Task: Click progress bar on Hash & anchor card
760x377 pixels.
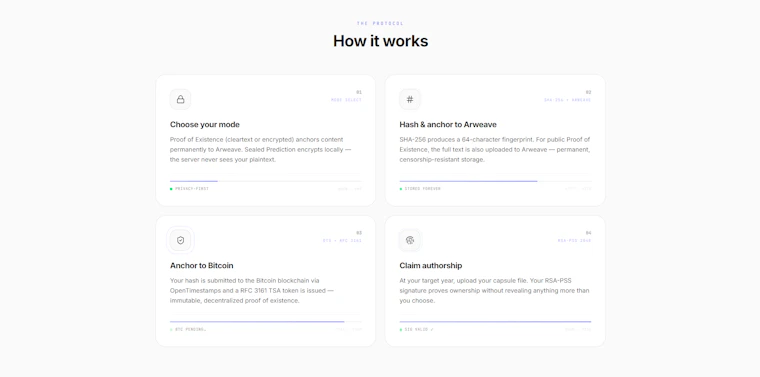Action: point(495,181)
